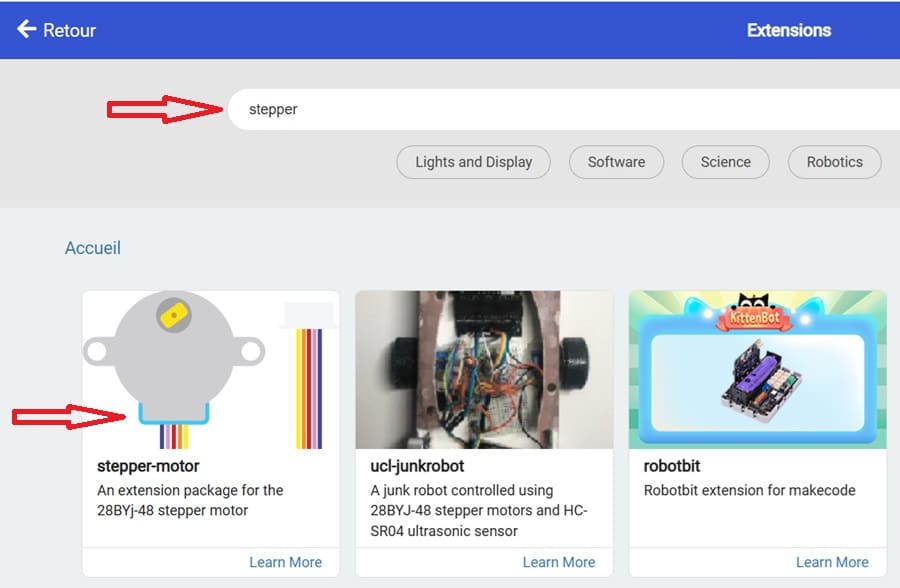
Task: Open the Accueil breadcrumb link
Action: [92, 248]
